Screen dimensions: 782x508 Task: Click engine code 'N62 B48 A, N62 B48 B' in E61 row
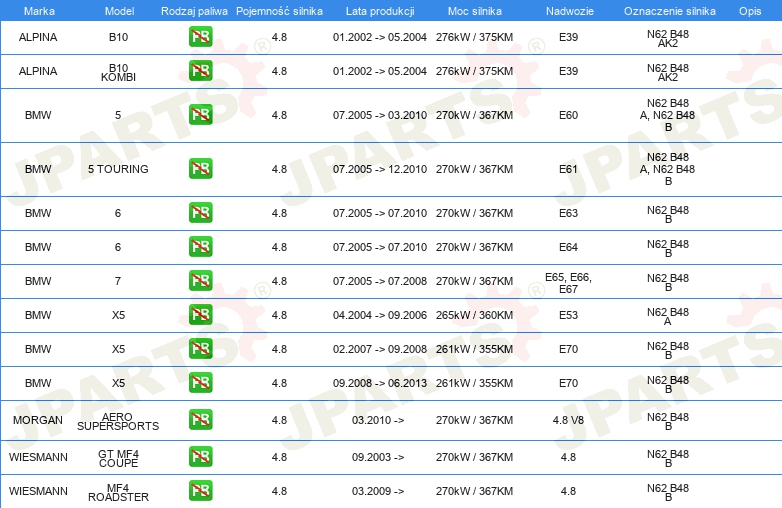click(668, 169)
